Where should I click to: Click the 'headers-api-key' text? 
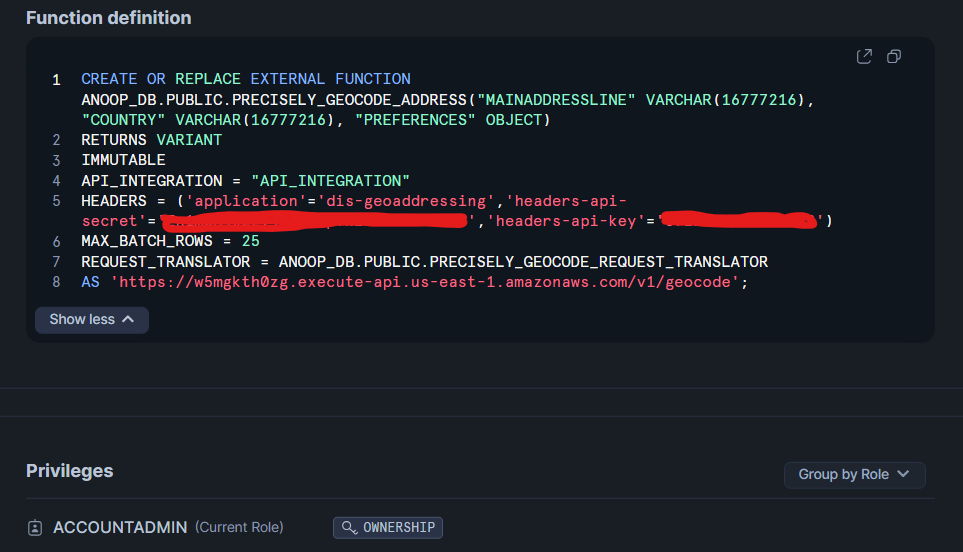(x=566, y=221)
